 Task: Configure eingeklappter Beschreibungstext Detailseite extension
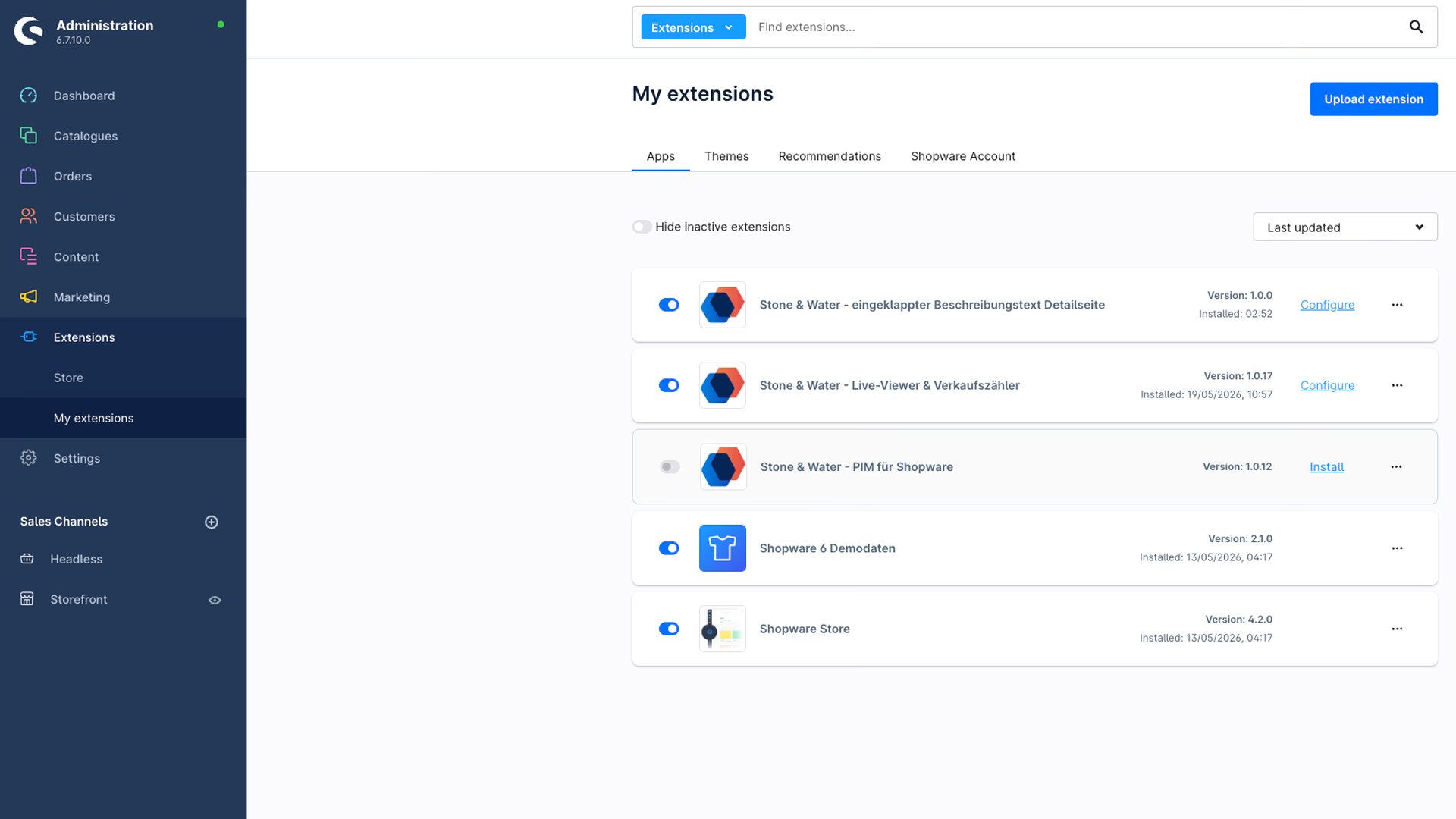[1327, 305]
